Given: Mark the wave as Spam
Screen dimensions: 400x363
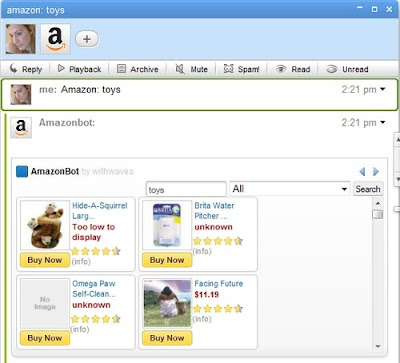Looking at the screenshot, I should pyautogui.click(x=241, y=69).
